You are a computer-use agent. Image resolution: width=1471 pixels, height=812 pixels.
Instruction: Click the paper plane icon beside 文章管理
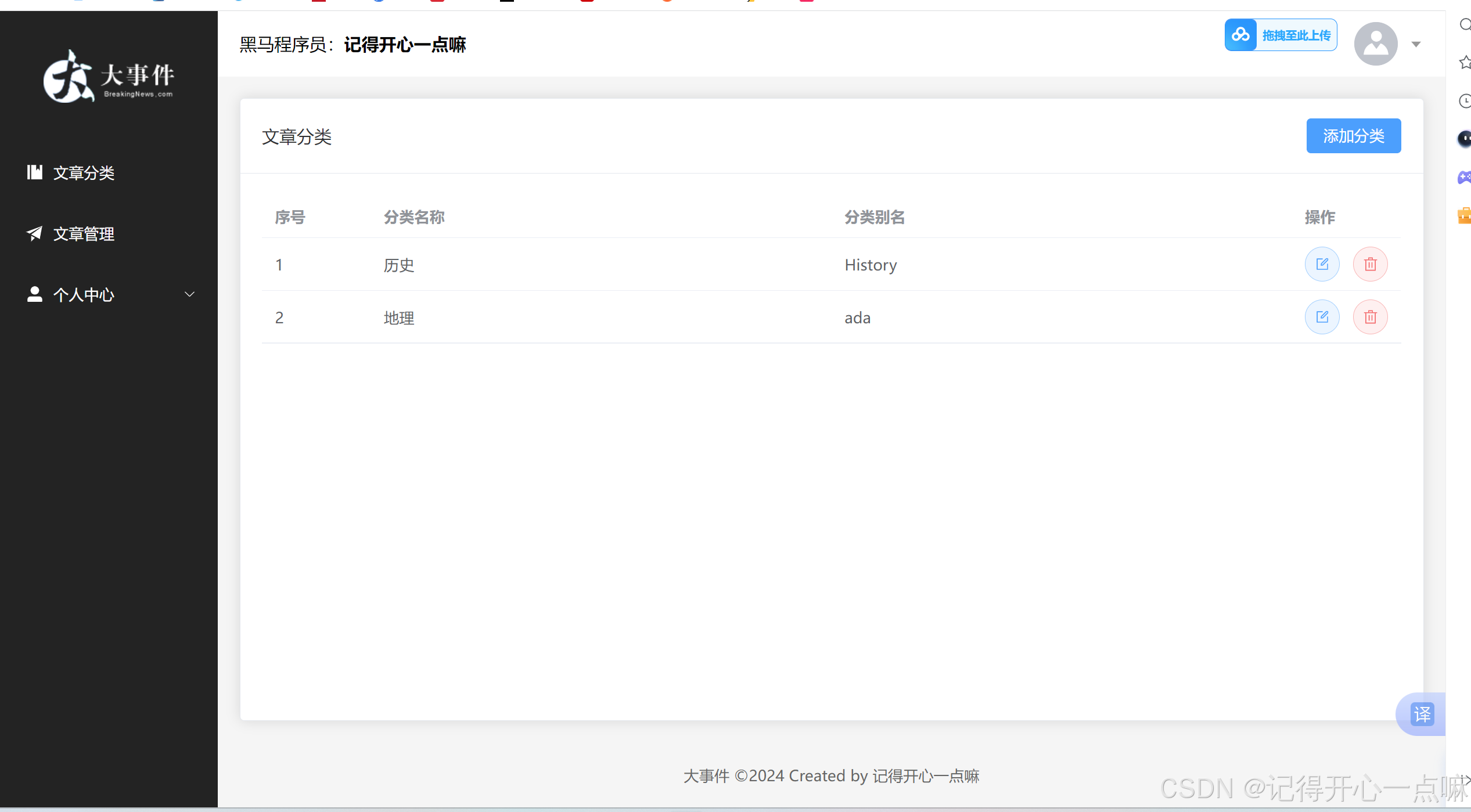click(x=35, y=233)
